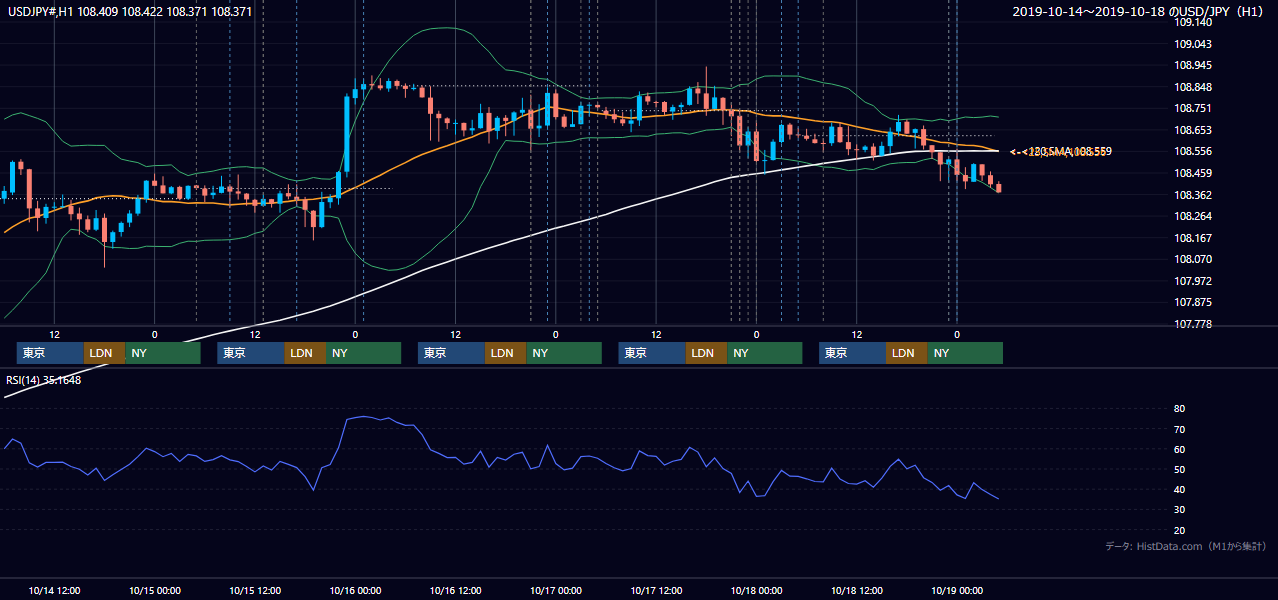Select the LDN session box for 10/17
This screenshot has height=600, width=1278.
tap(706, 353)
